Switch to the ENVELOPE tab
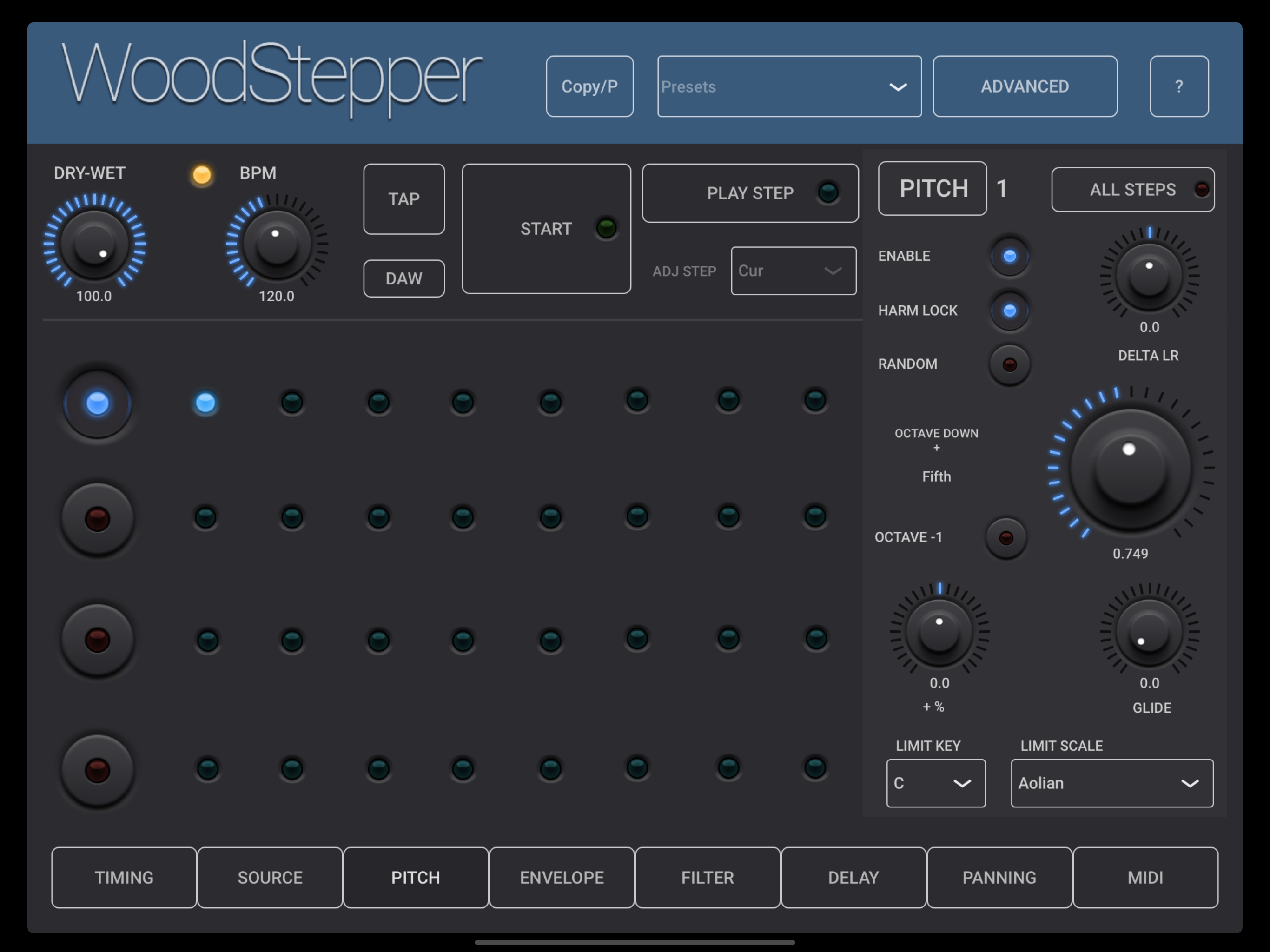 click(x=562, y=877)
